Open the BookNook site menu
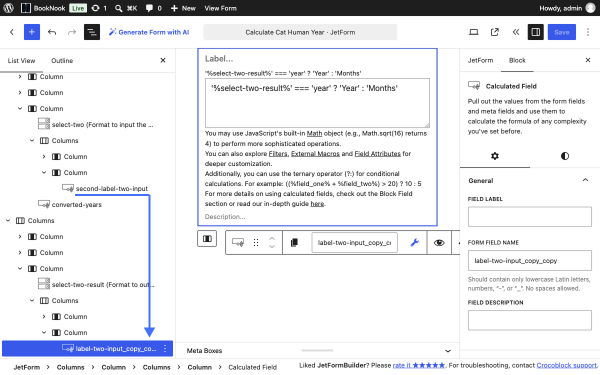Image resolution: width=600 pixels, height=375 pixels. pyautogui.click(x=43, y=8)
